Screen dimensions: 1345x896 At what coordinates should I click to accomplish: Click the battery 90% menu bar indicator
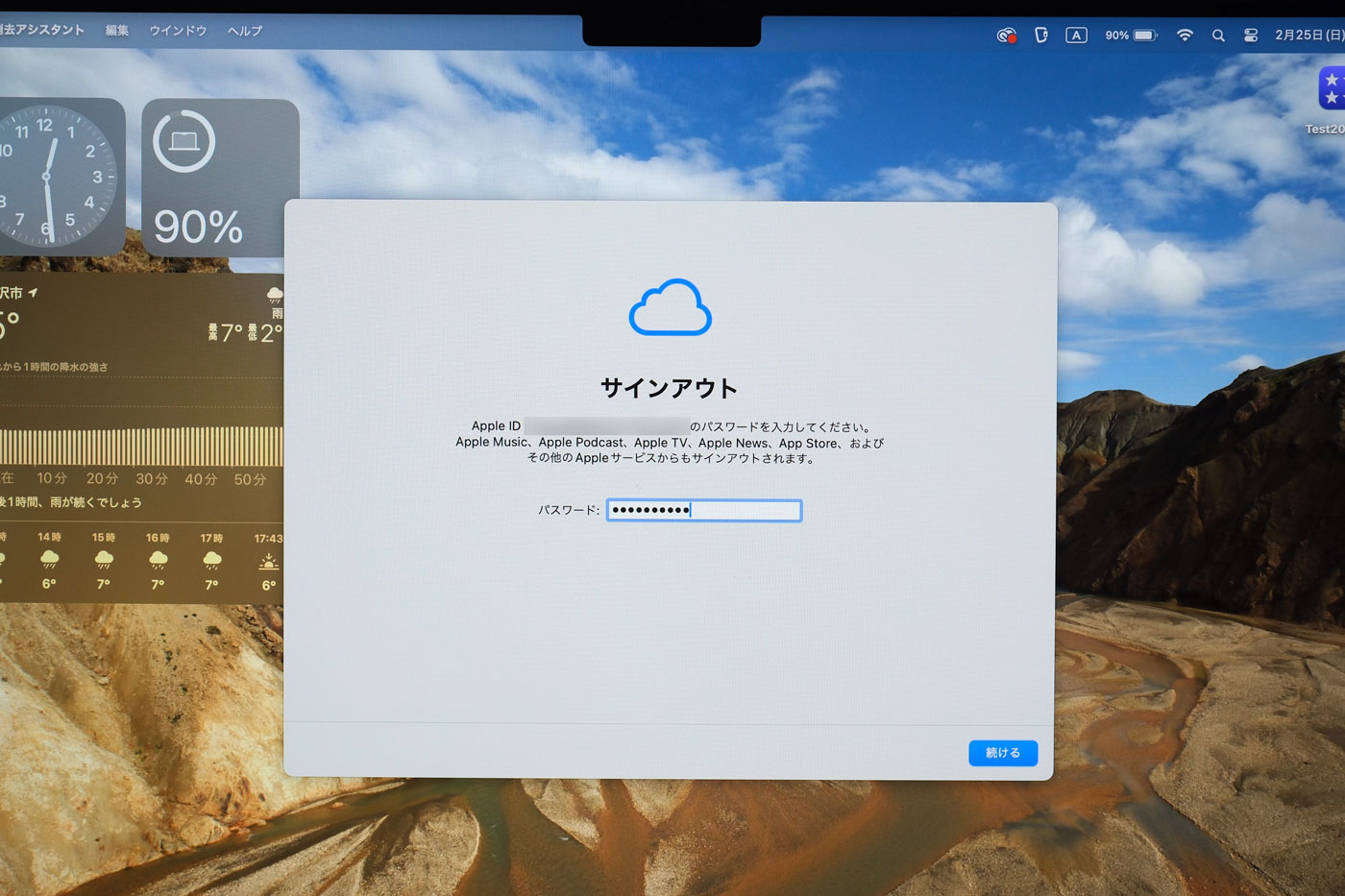tap(1131, 36)
